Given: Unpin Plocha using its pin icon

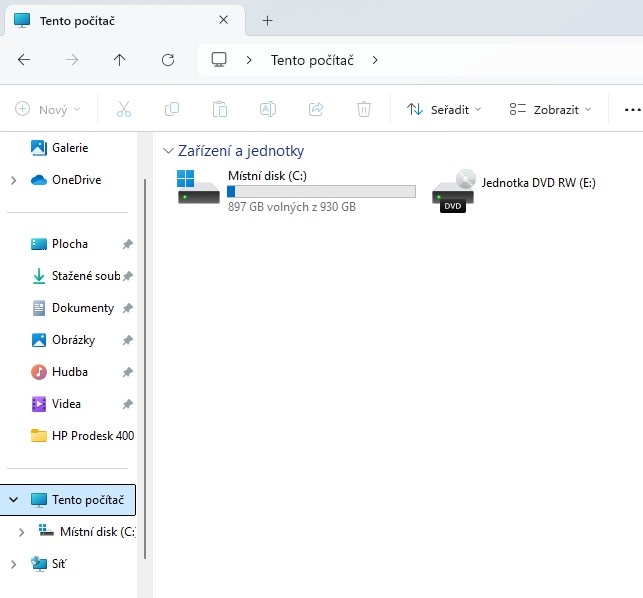Looking at the screenshot, I should [128, 244].
